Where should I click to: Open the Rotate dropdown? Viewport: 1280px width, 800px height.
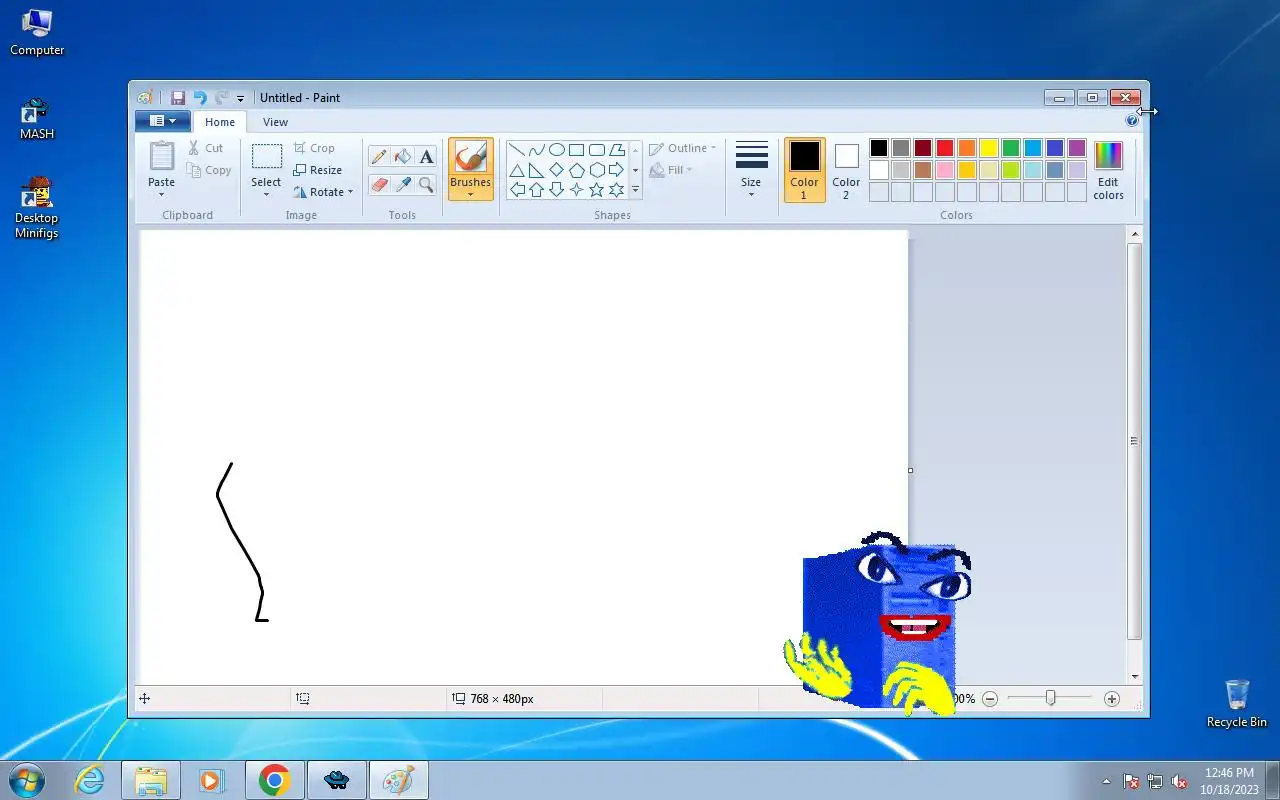(x=323, y=192)
